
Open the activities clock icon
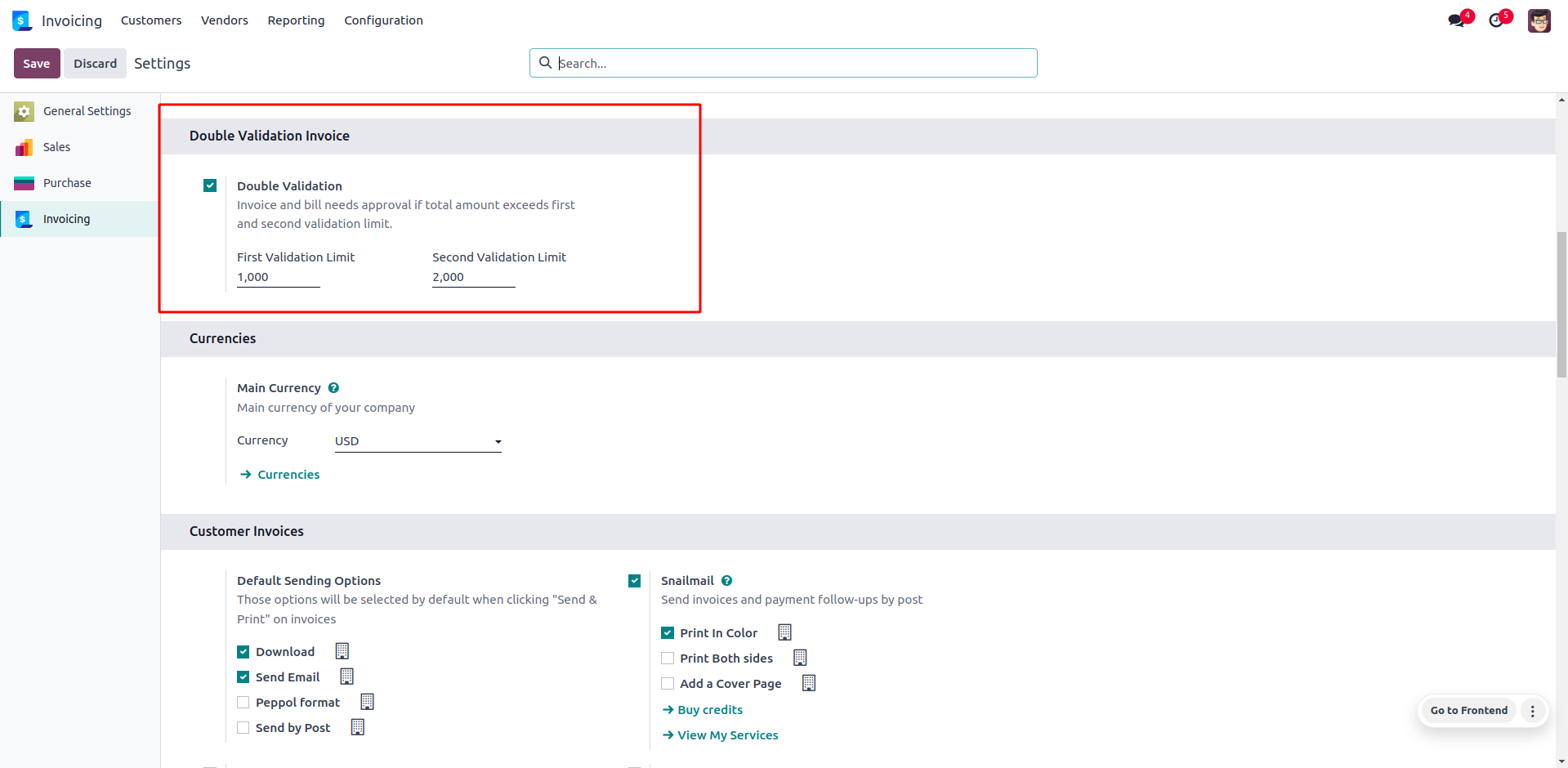coord(1496,20)
